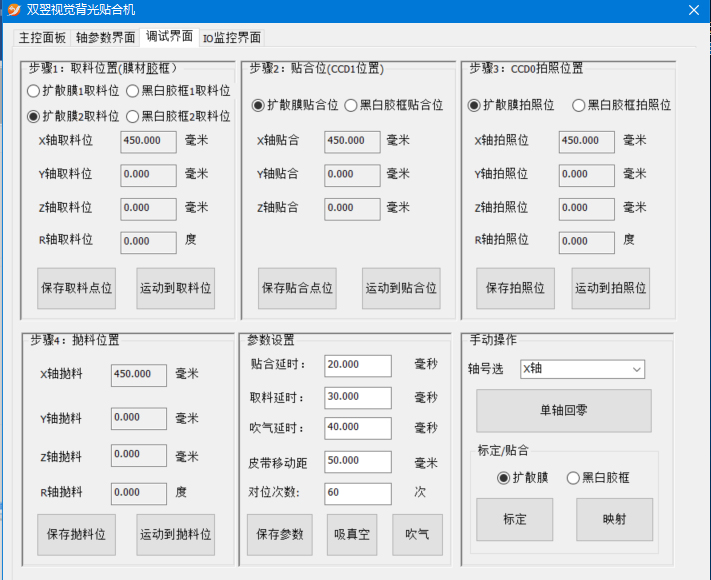This screenshot has width=711, height=580.
Task: Choose 黑白胶框贴合位 radio option
Action: pos(350,105)
